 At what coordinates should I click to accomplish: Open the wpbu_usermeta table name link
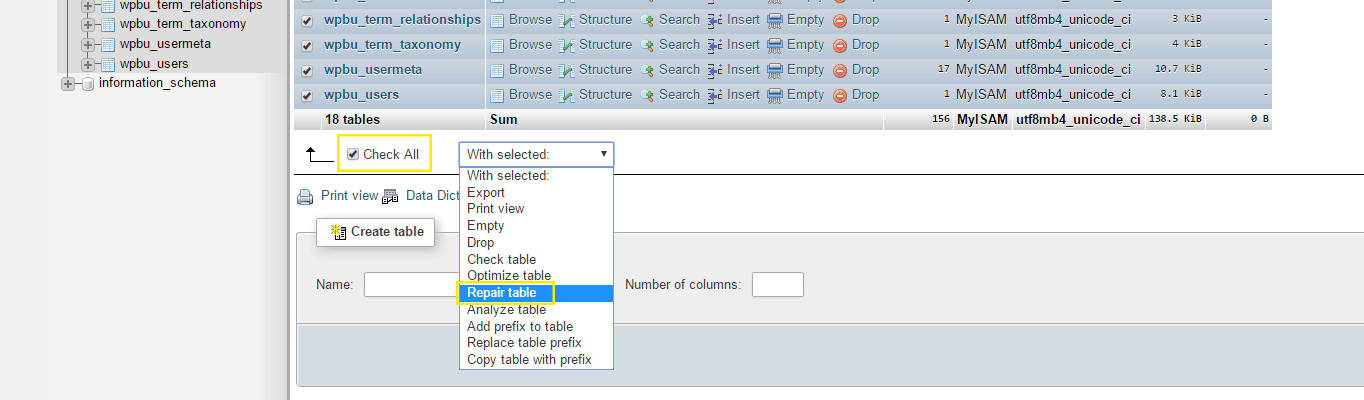coord(373,70)
